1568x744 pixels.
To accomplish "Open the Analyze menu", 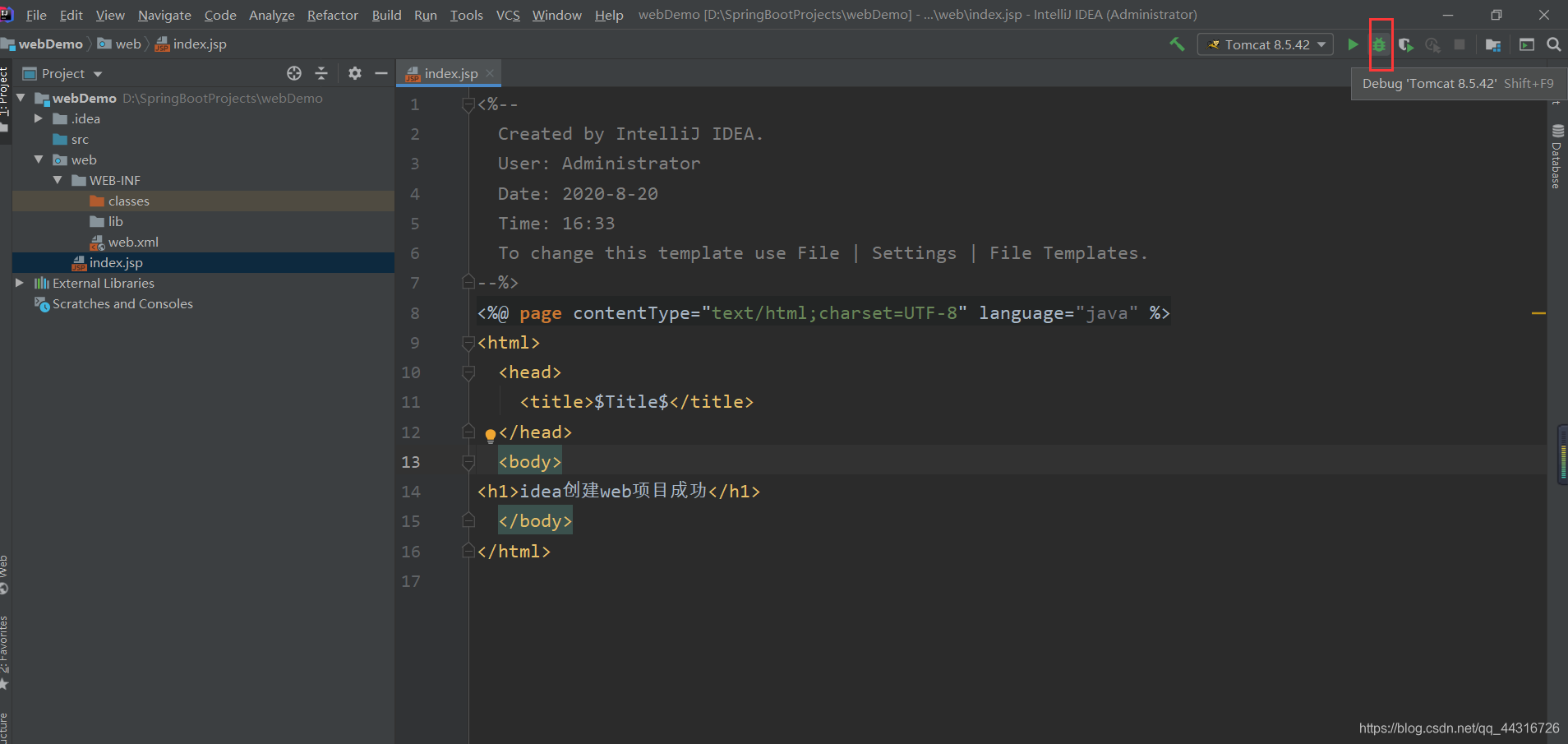I will (x=272, y=15).
